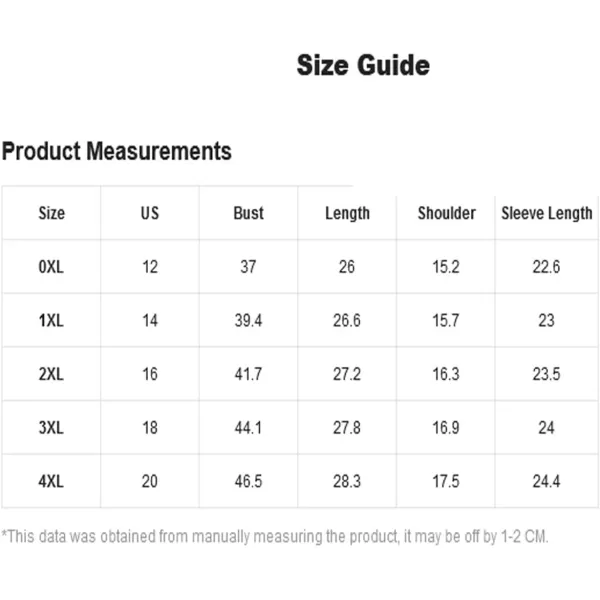This screenshot has width=600, height=600.
Task: Click the 1XL size row label
Action: pyautogui.click(x=51, y=320)
